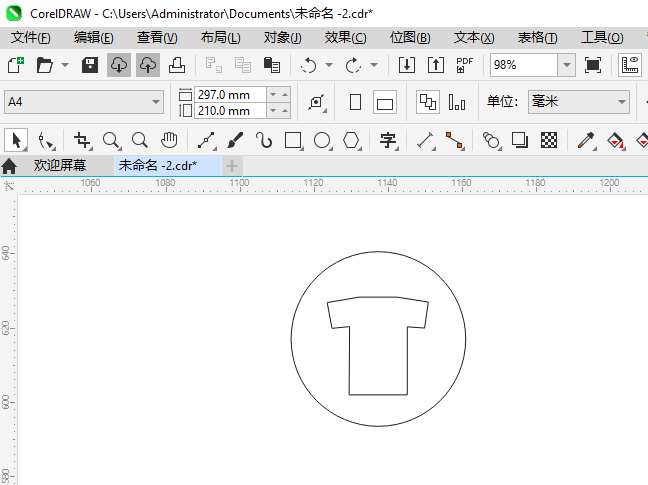Select the LiveSketch curve tool
This screenshot has width=648, height=485.
click(x=264, y=140)
